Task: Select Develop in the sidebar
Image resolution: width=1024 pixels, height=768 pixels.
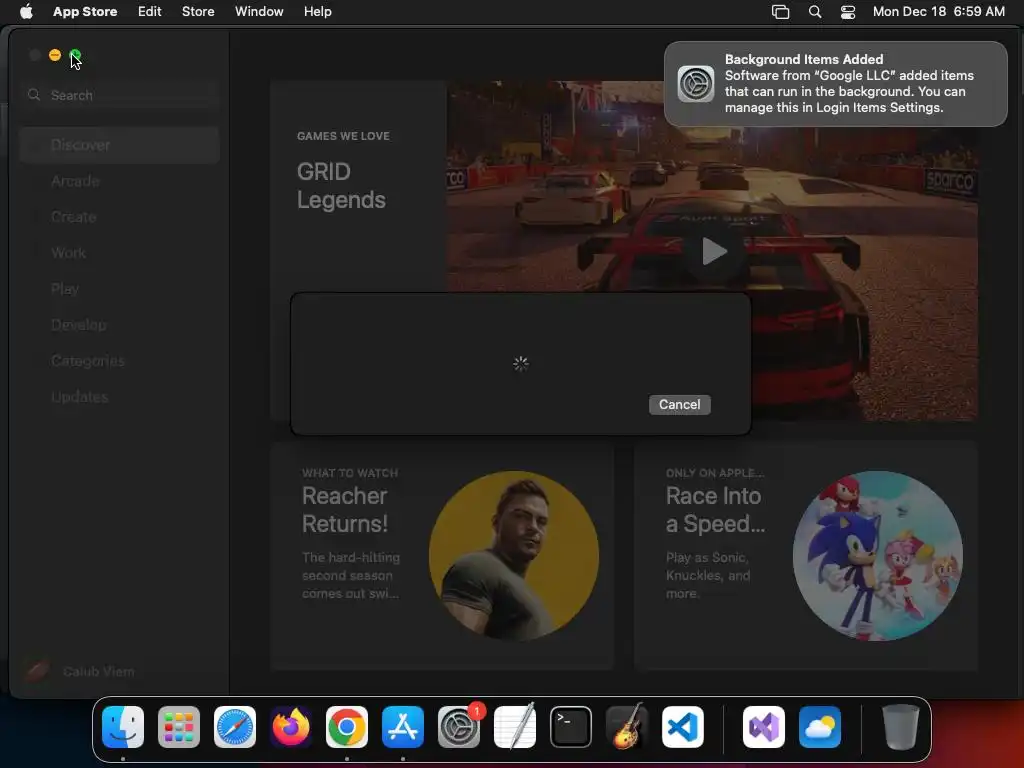Action: (x=120, y=325)
